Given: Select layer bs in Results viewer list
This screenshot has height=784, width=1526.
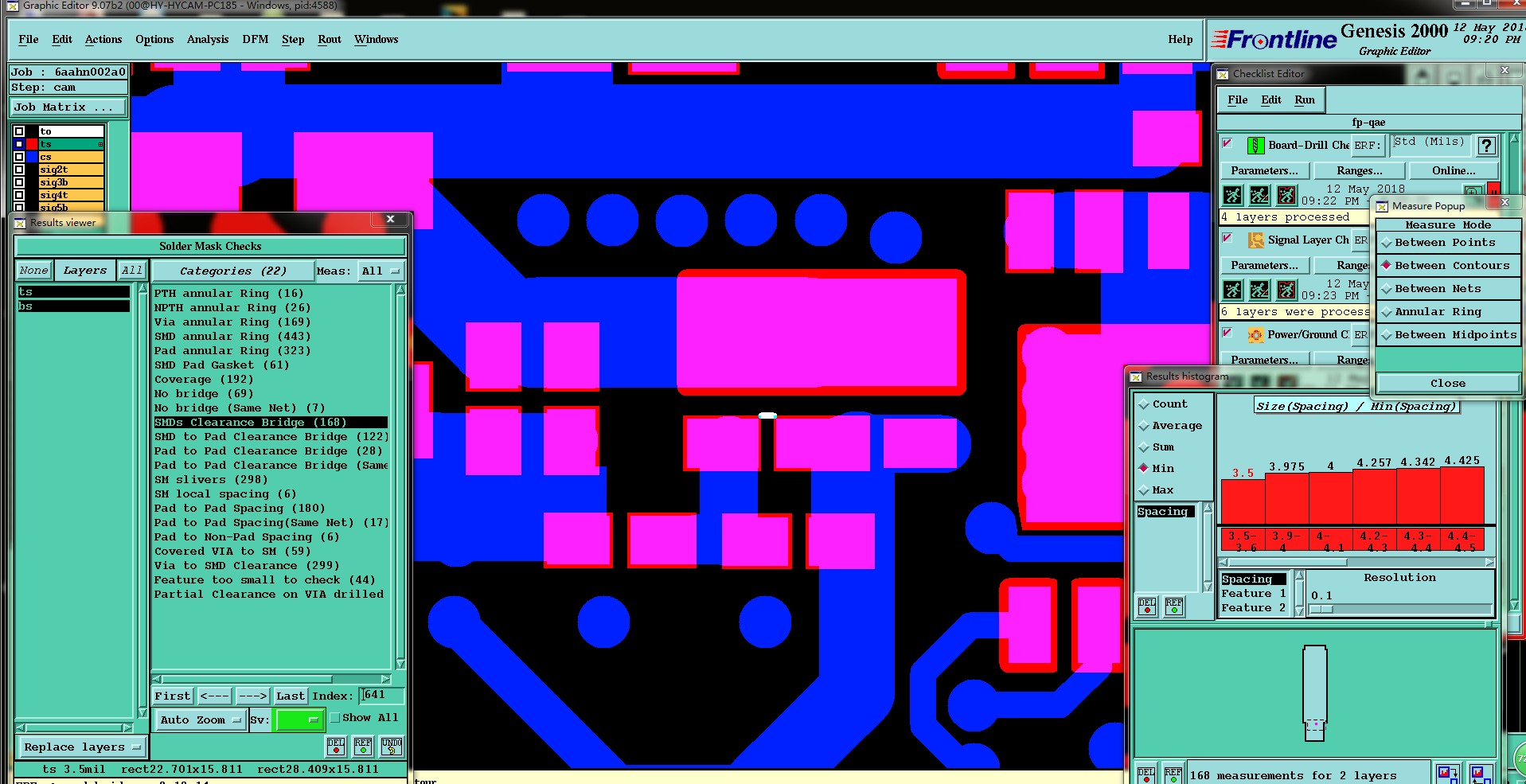Looking at the screenshot, I should [x=73, y=306].
